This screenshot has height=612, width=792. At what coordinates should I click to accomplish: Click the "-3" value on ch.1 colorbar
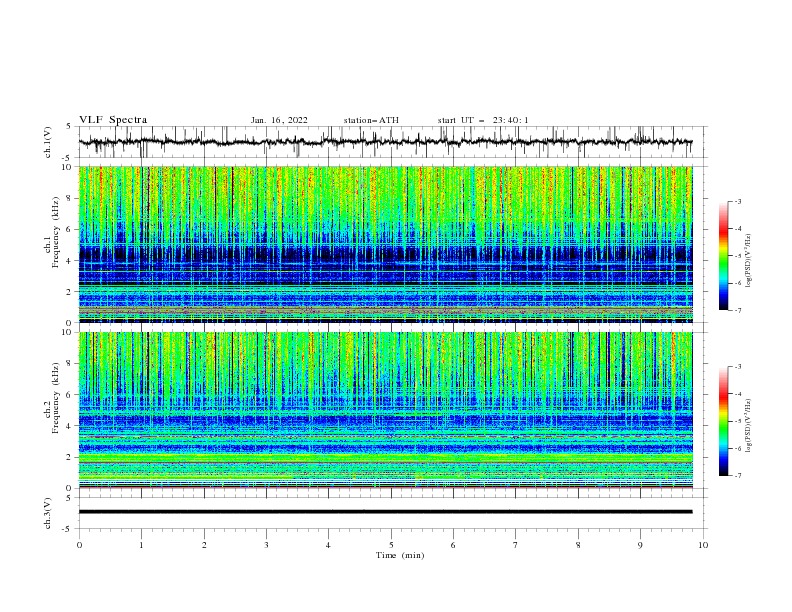pyautogui.click(x=737, y=201)
